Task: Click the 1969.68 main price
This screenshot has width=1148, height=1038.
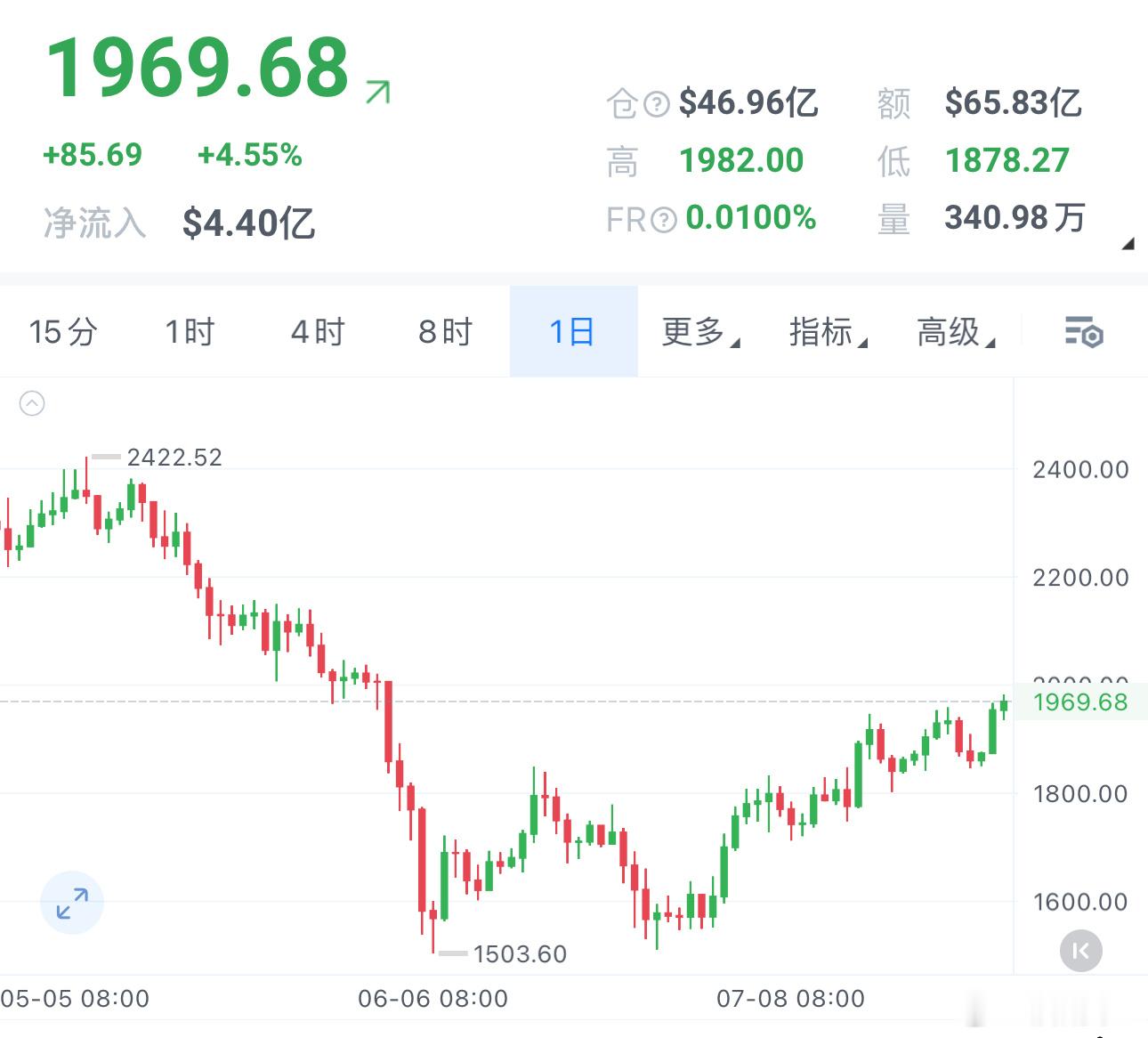Action: (x=198, y=68)
